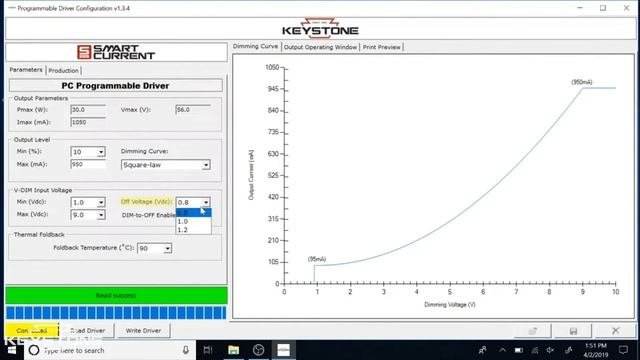Click the floppy-disk save icon button
The width and height of the screenshot is (640, 360).
pyautogui.click(x=573, y=331)
